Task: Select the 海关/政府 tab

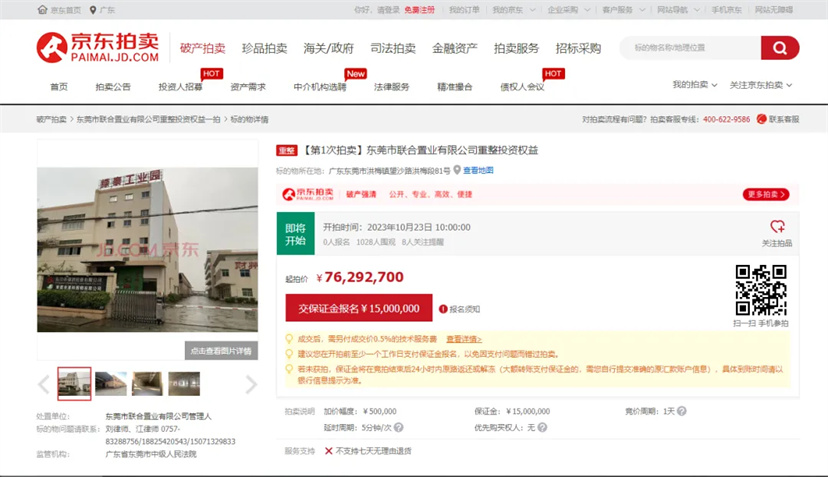Action: click(x=328, y=48)
